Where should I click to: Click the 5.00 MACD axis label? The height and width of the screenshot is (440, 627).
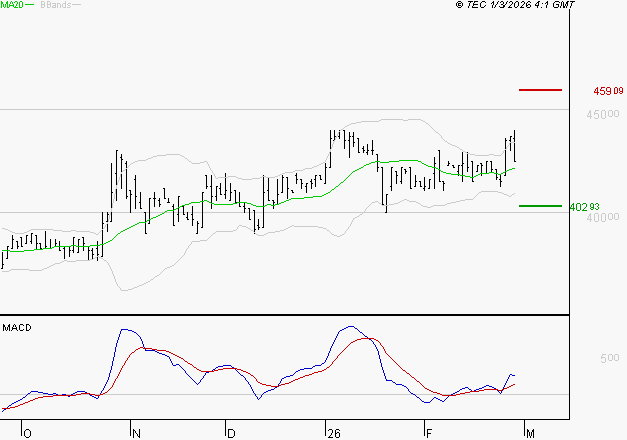pos(610,358)
